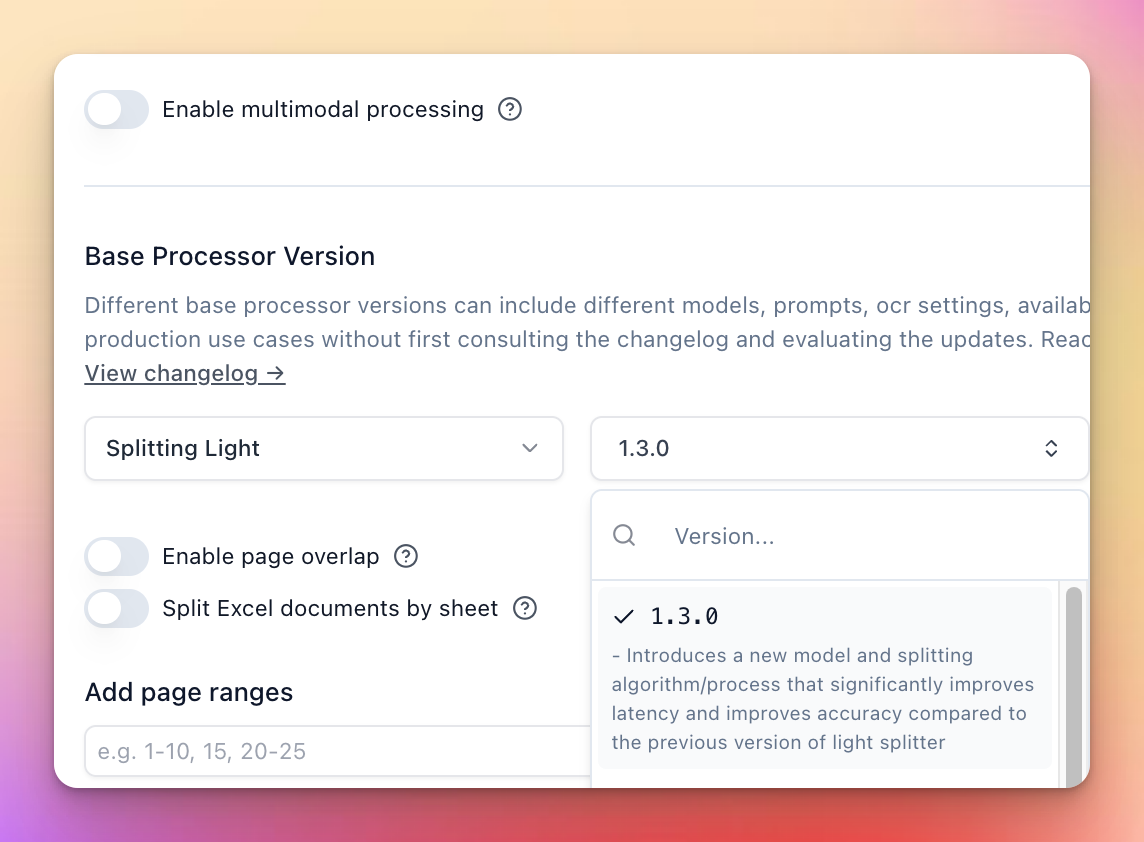Open the Splitting Light processor dropdown
Screen dimensions: 1144x842
pos(324,448)
